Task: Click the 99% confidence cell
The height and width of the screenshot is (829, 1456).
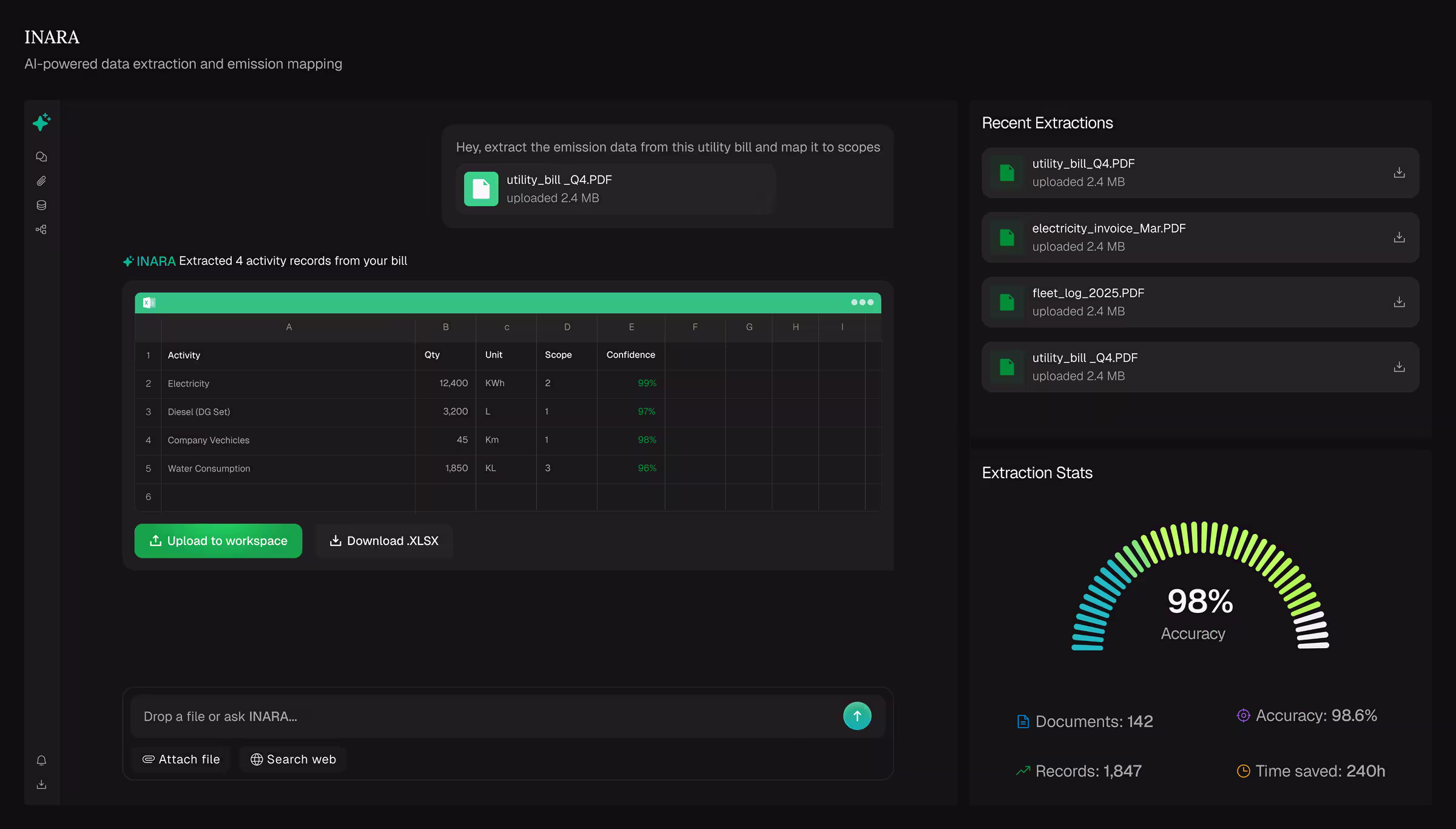Action: [x=632, y=384]
